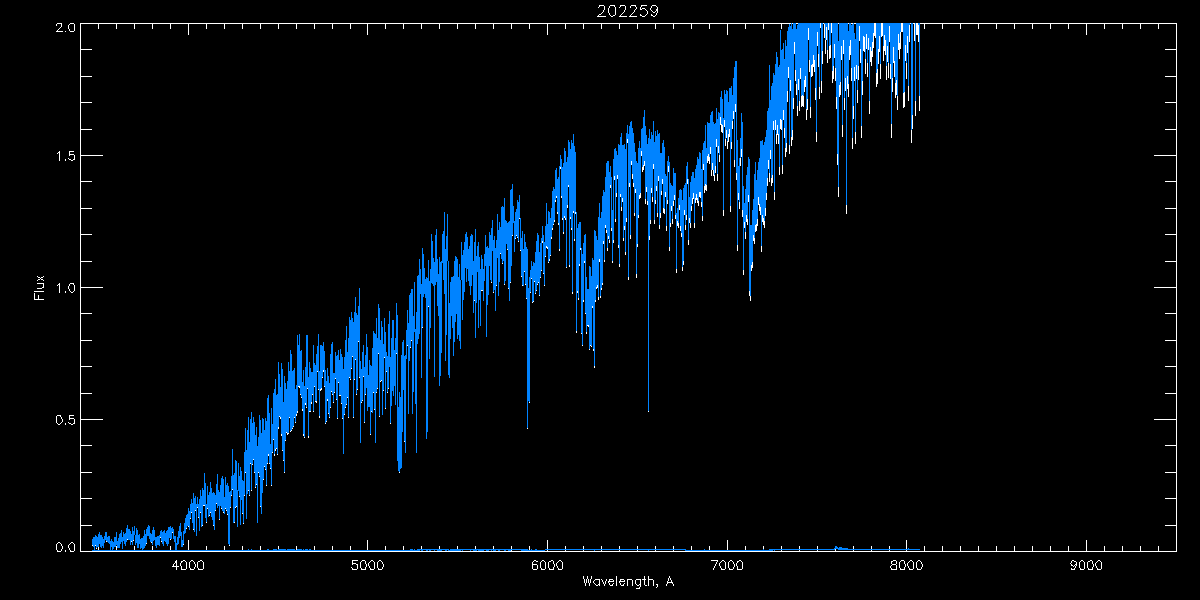Select the 9000 wavelength tick label

coord(1086,566)
